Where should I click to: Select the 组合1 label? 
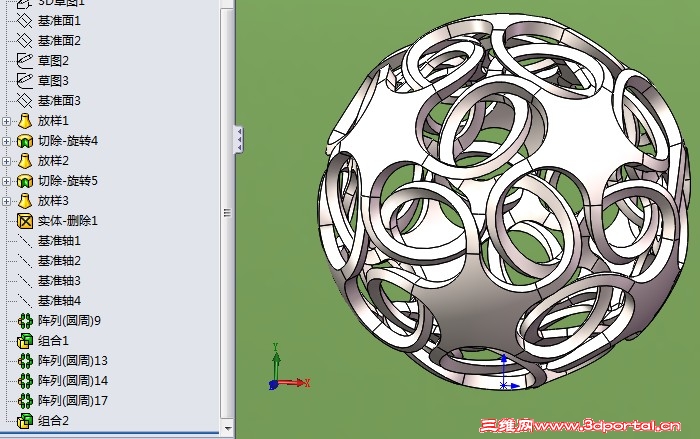54,341
